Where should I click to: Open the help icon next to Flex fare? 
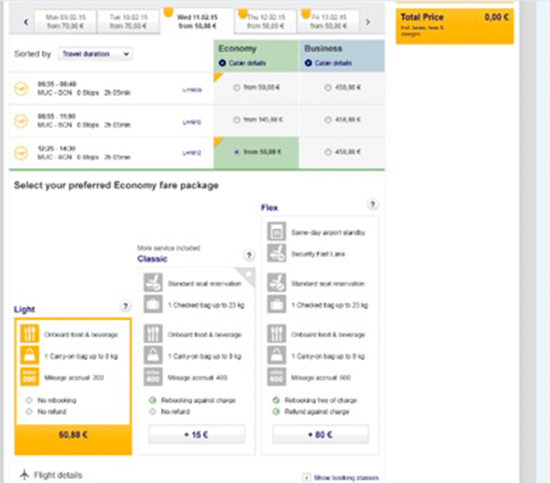point(373,204)
